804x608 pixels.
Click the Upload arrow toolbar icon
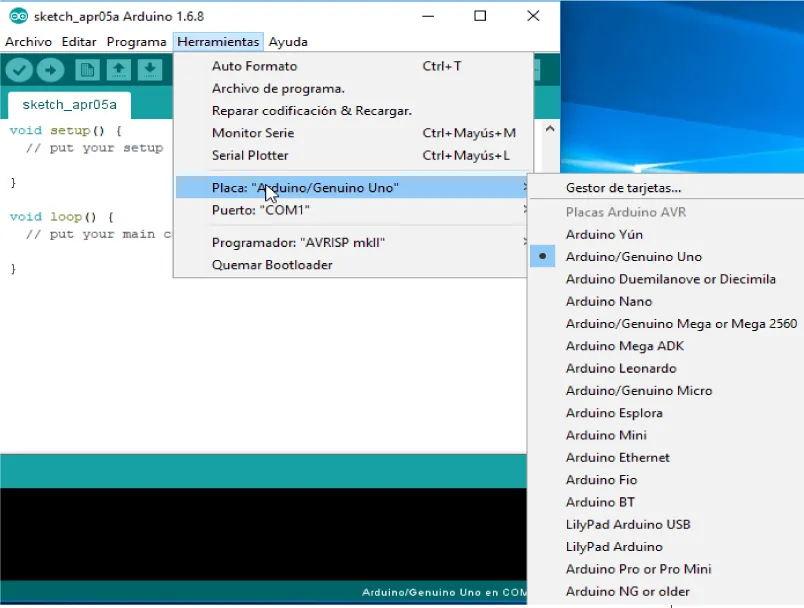[50, 70]
